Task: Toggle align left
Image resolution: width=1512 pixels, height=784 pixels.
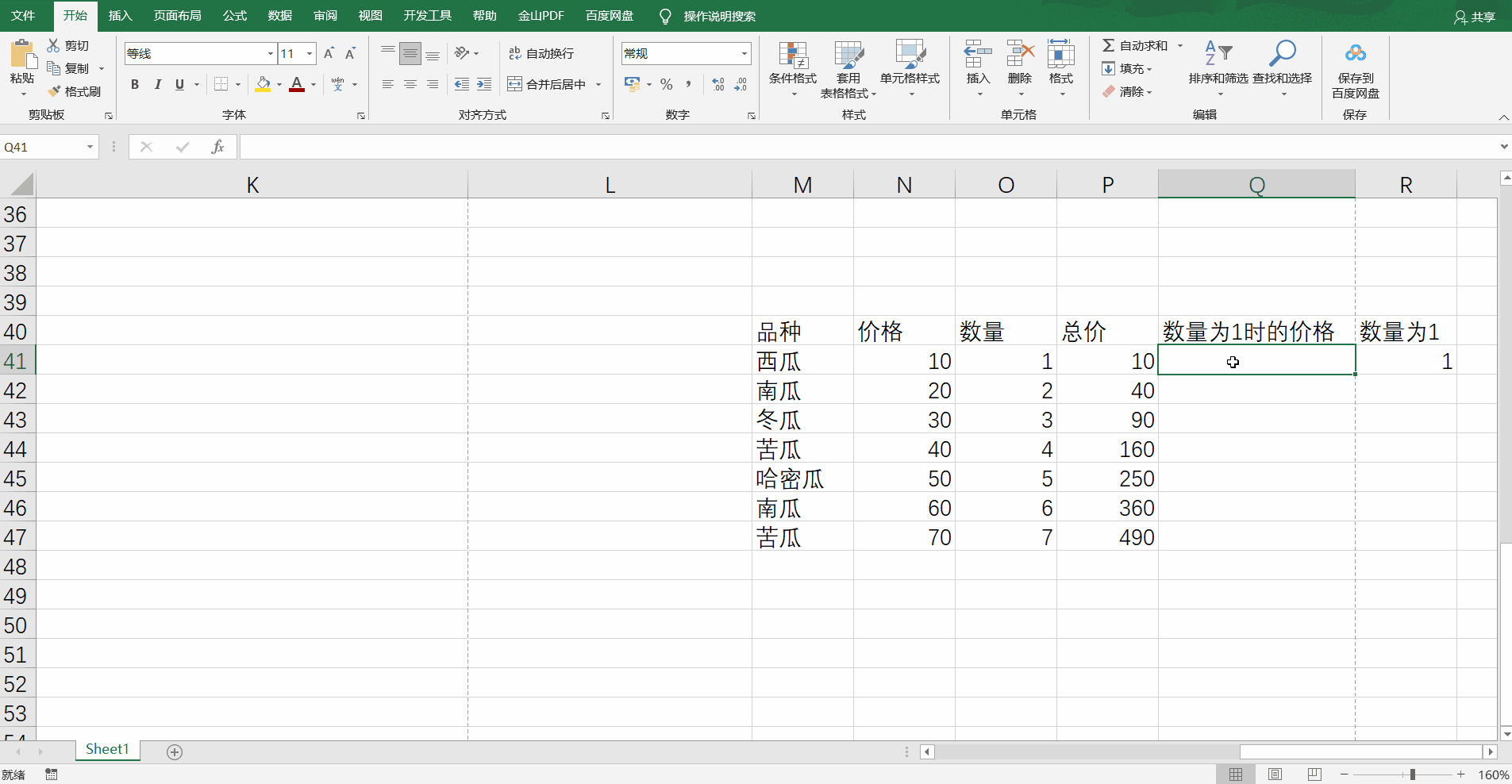Action: pos(387,84)
